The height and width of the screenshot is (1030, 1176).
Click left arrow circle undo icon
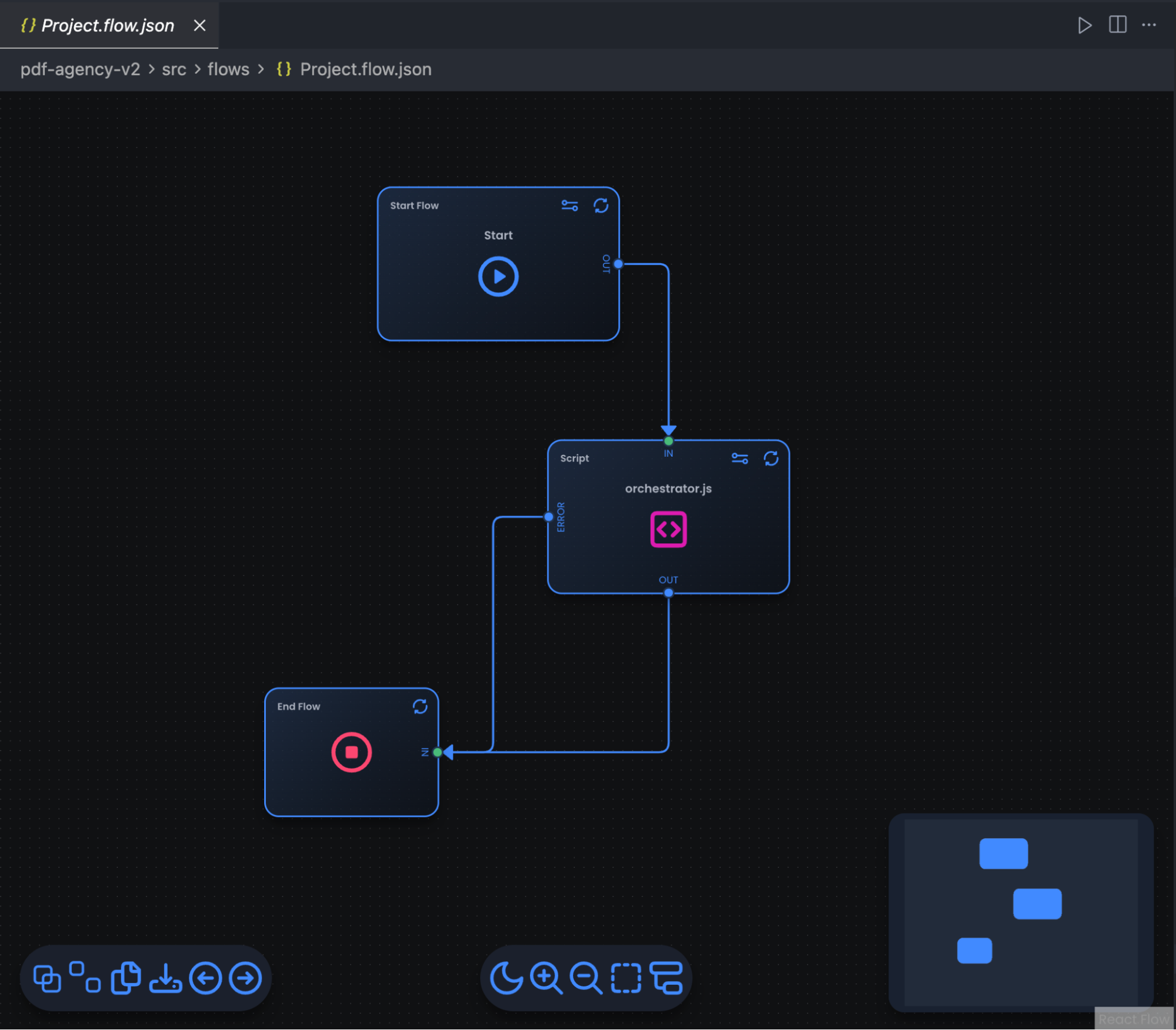[205, 979]
